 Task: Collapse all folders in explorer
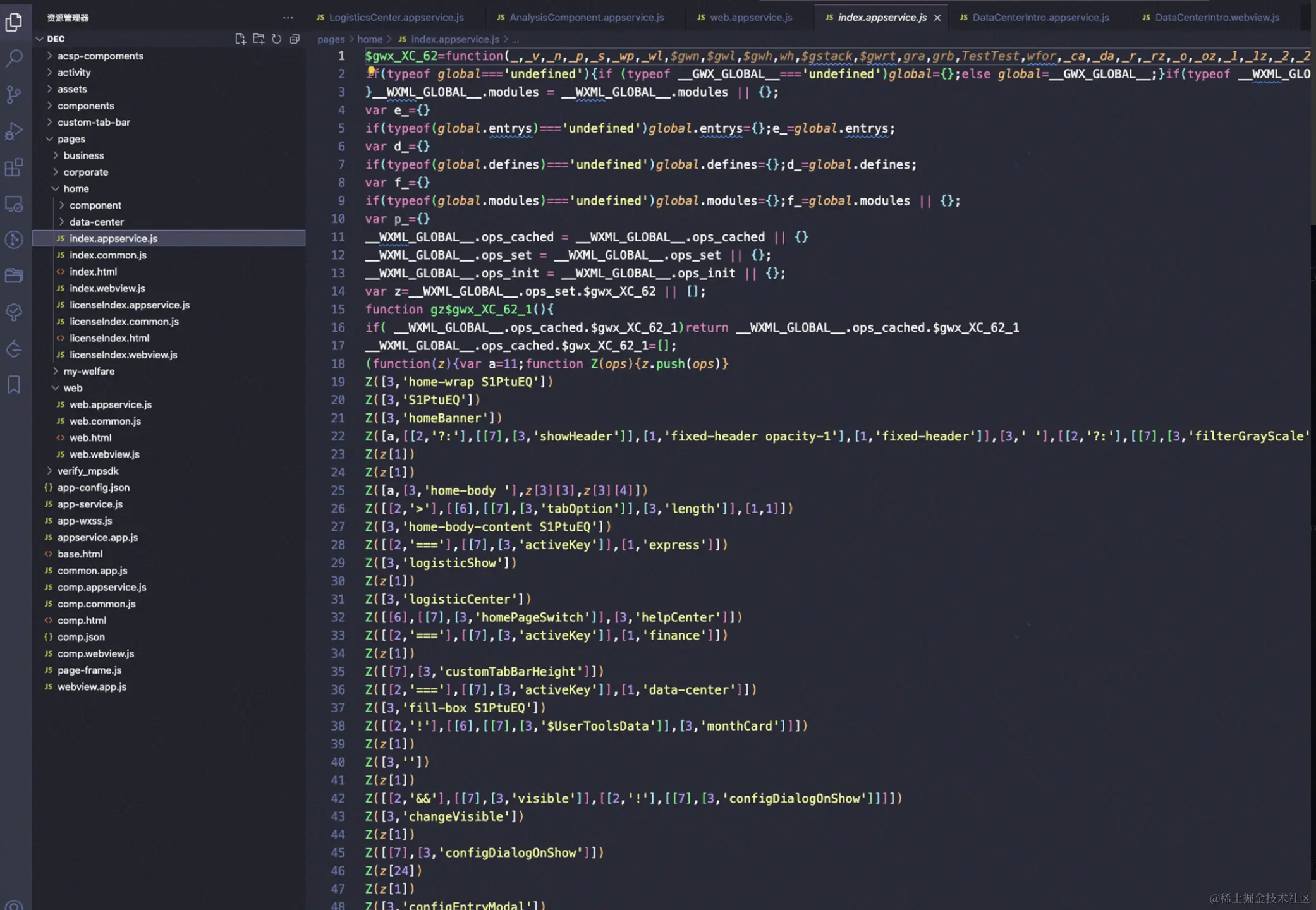(x=295, y=39)
